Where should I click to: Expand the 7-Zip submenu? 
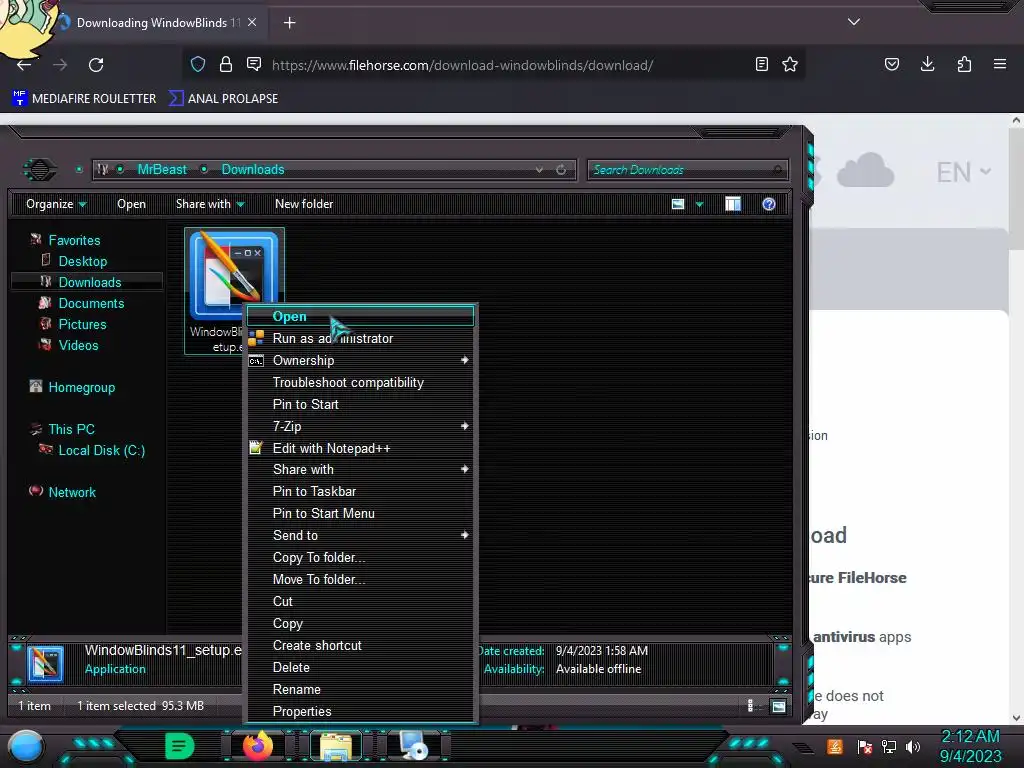click(x=360, y=426)
